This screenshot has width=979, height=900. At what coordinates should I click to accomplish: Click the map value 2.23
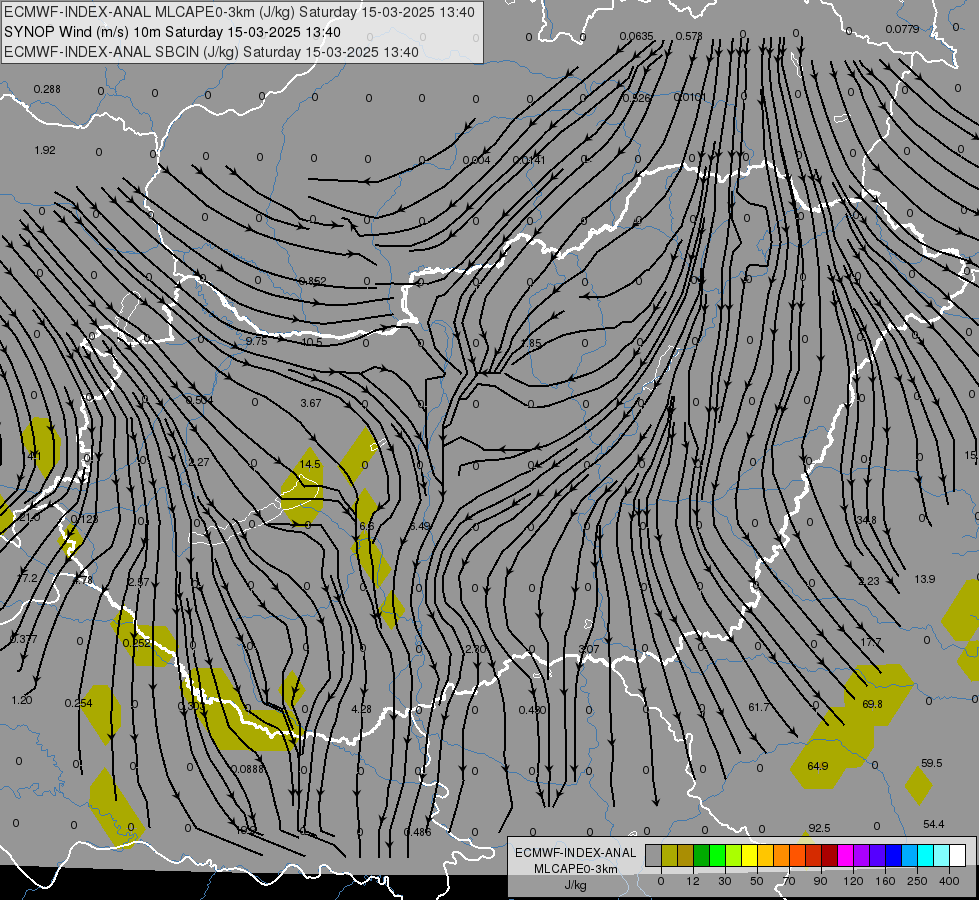click(868, 581)
